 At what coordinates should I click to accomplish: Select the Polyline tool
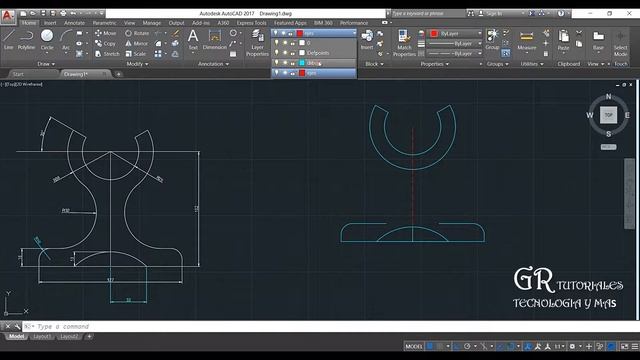pos(26,40)
